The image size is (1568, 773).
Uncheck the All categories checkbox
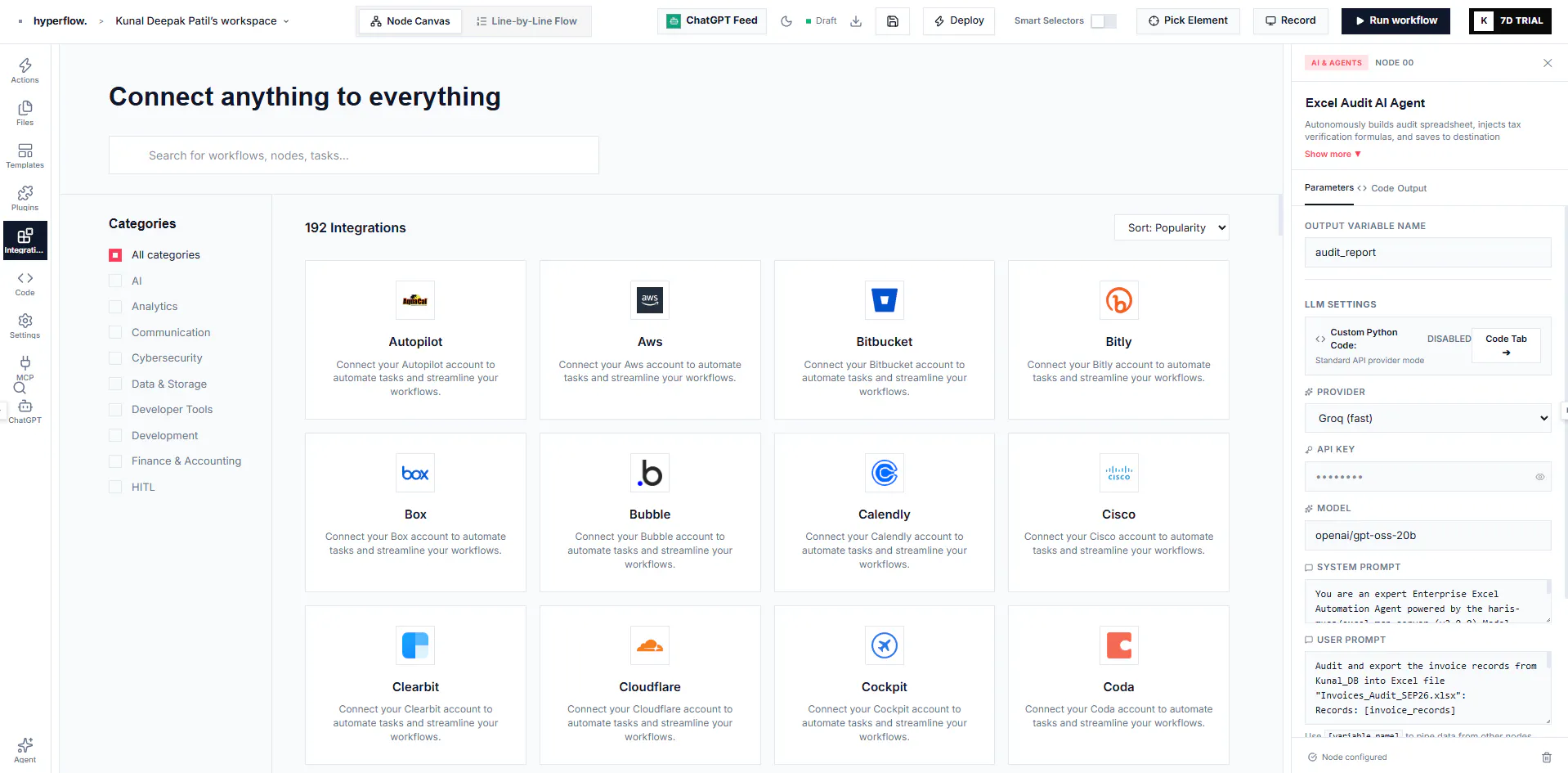[x=115, y=255]
